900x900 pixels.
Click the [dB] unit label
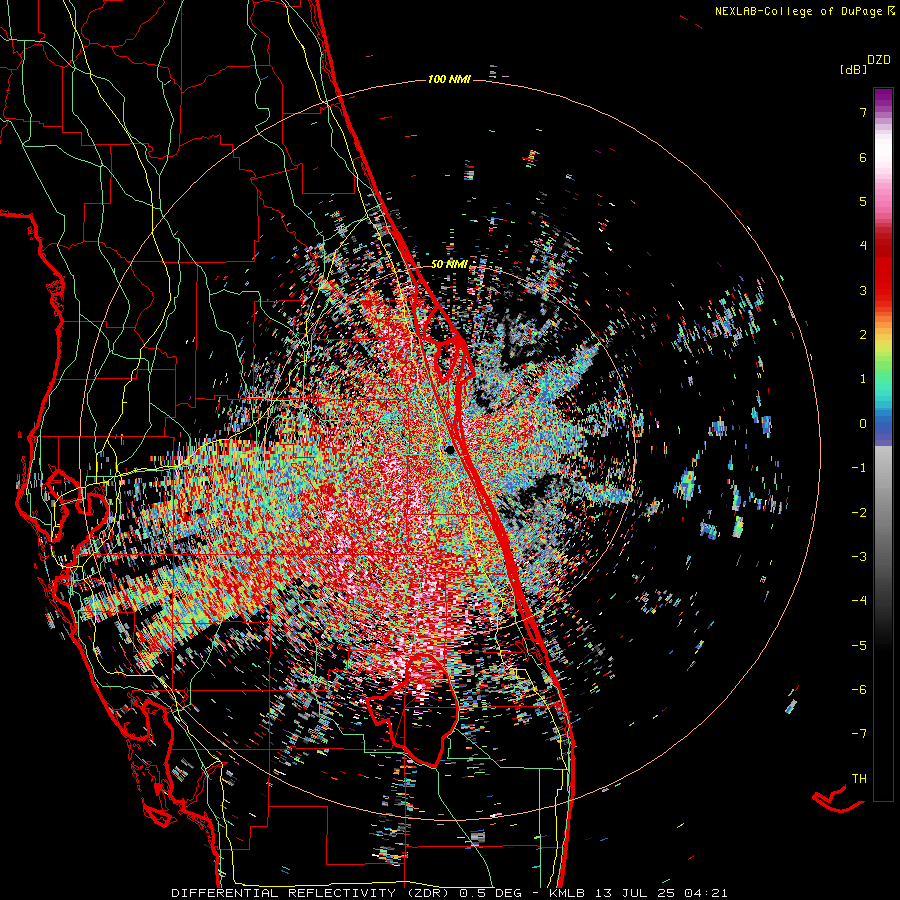854,70
